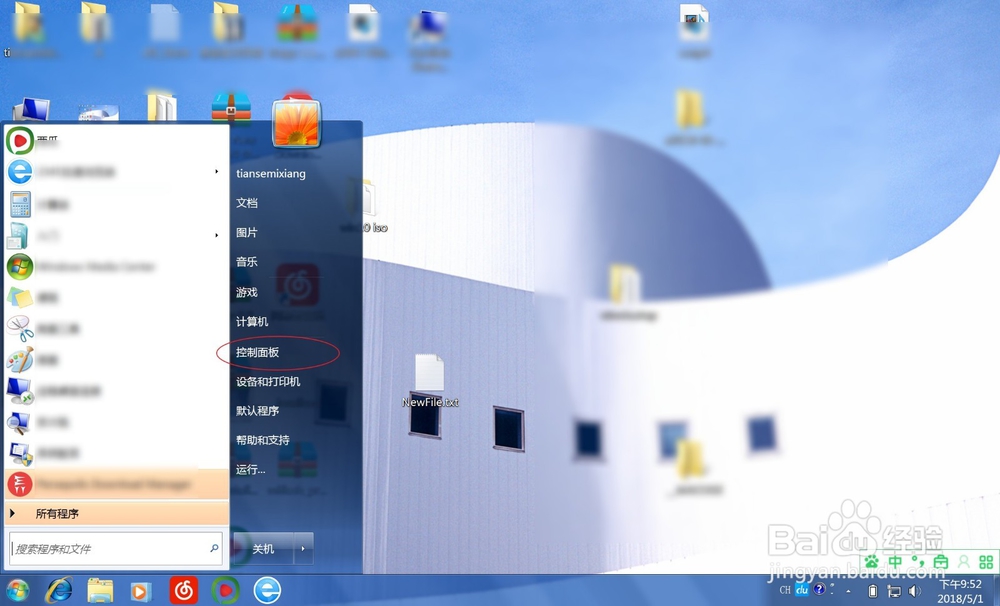Launch the Magnifier from Start menu
Viewport: 1000px width, 606px height.
coord(116,422)
